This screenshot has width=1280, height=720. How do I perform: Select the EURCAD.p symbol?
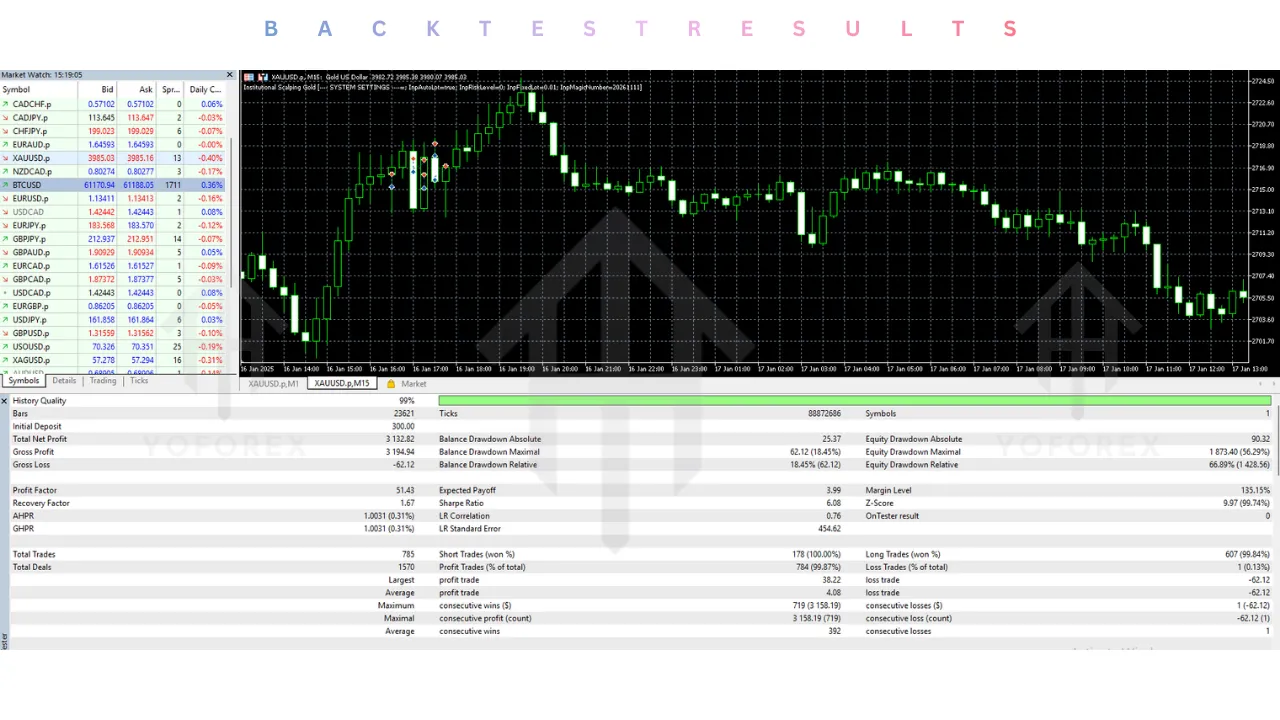32,266
